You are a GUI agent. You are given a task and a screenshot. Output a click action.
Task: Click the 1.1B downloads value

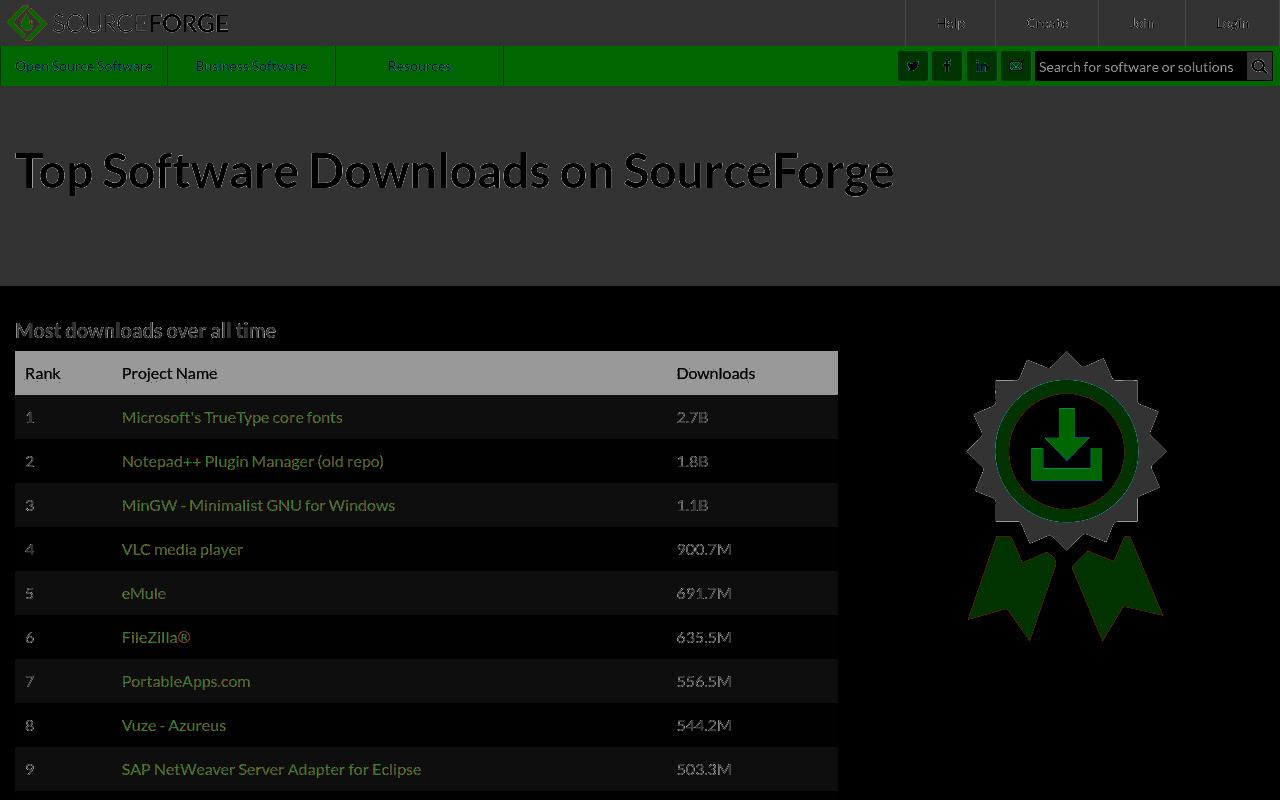pyautogui.click(x=692, y=505)
